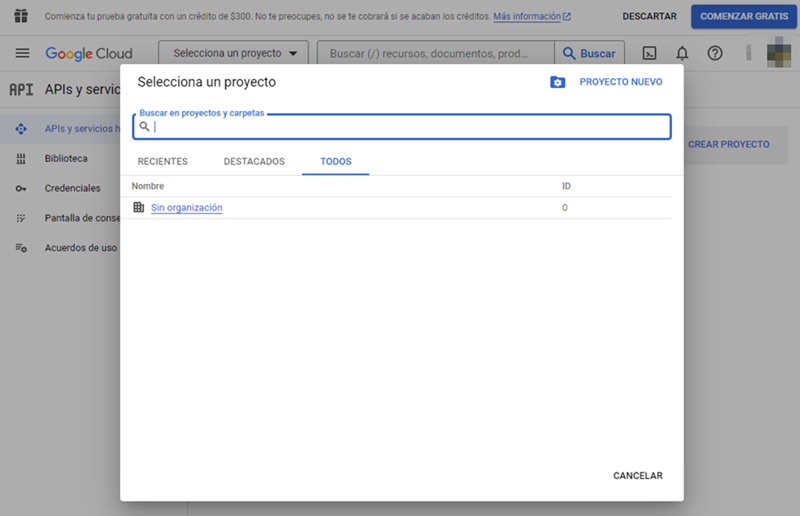Click the Credenciales key icon

coord(21,188)
